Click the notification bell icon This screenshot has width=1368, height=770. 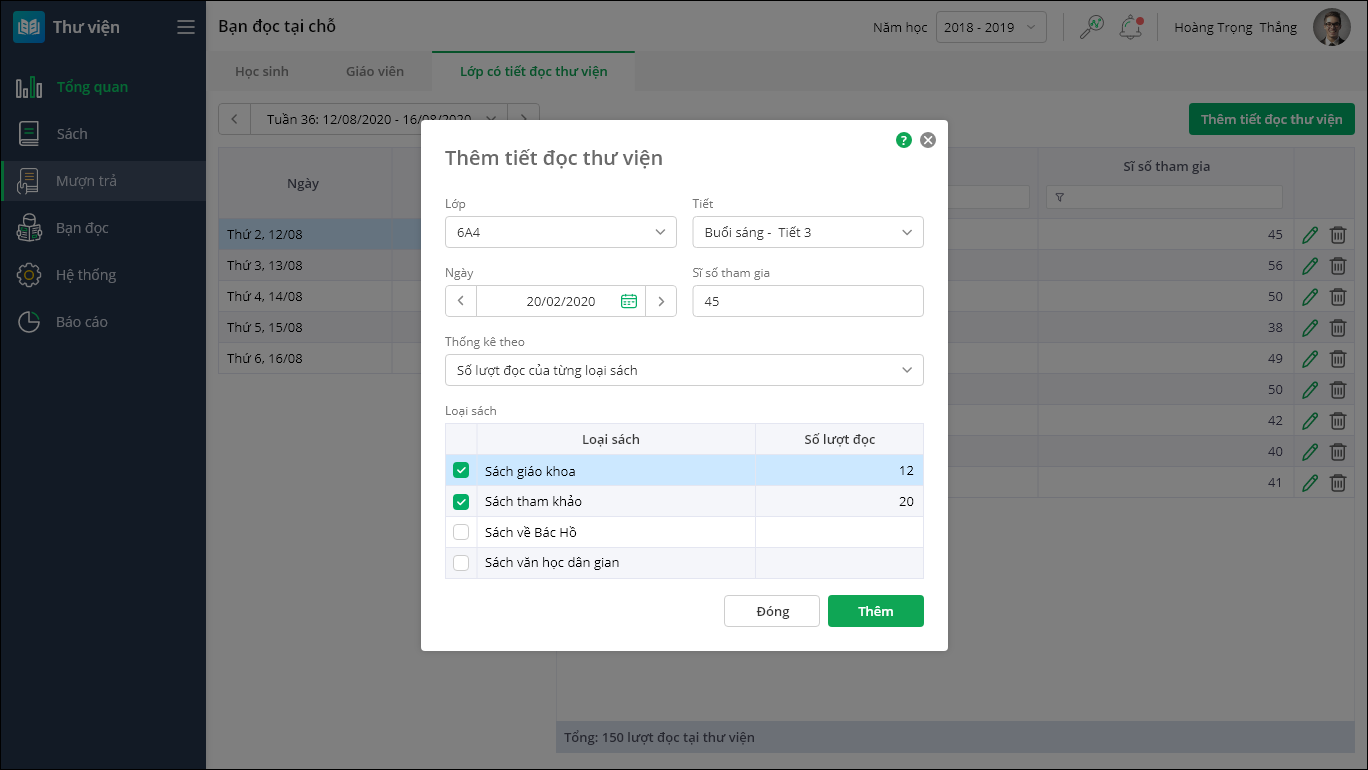pyautogui.click(x=1131, y=28)
